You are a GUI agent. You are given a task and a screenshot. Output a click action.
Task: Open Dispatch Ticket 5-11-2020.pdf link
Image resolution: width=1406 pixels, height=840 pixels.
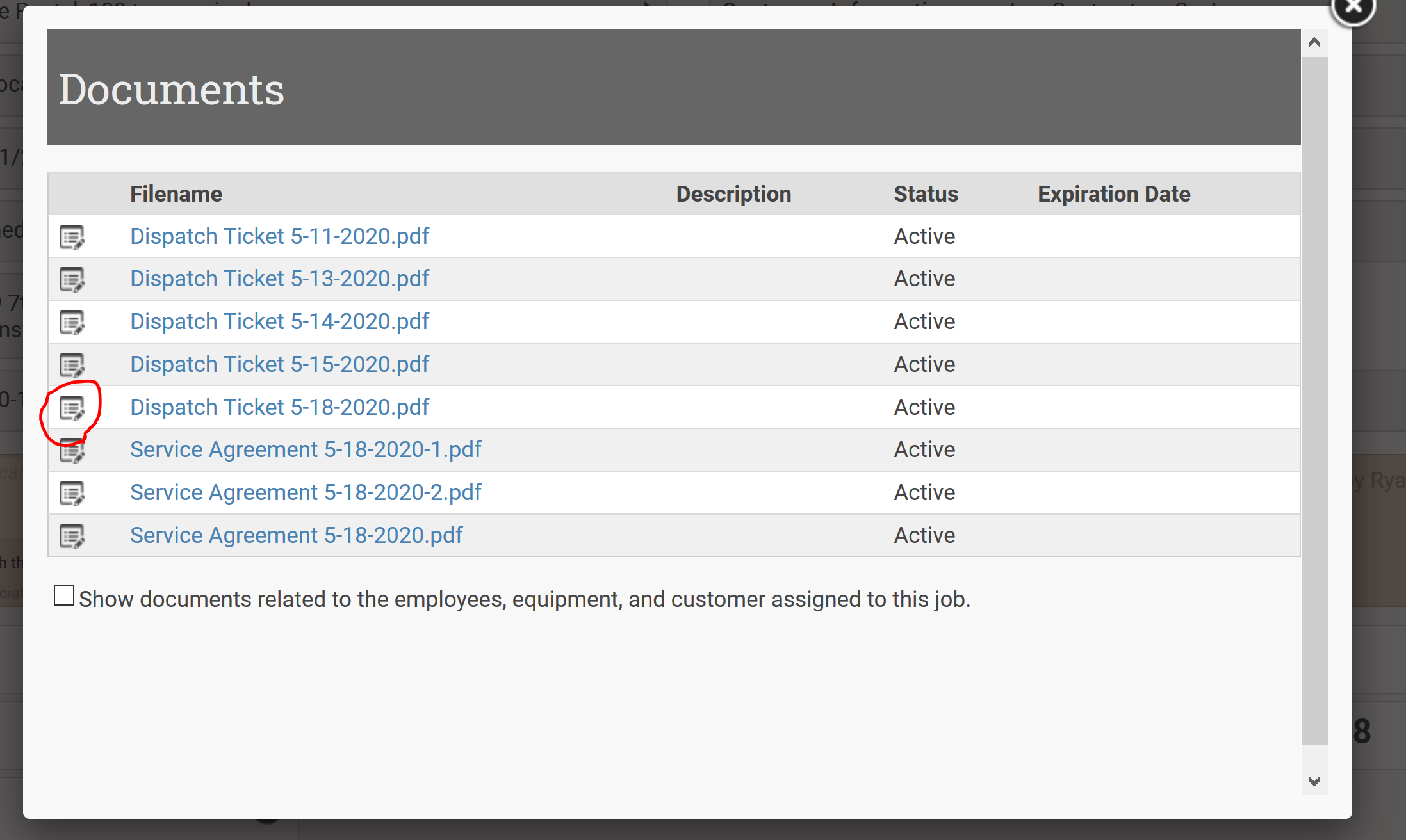tap(279, 236)
